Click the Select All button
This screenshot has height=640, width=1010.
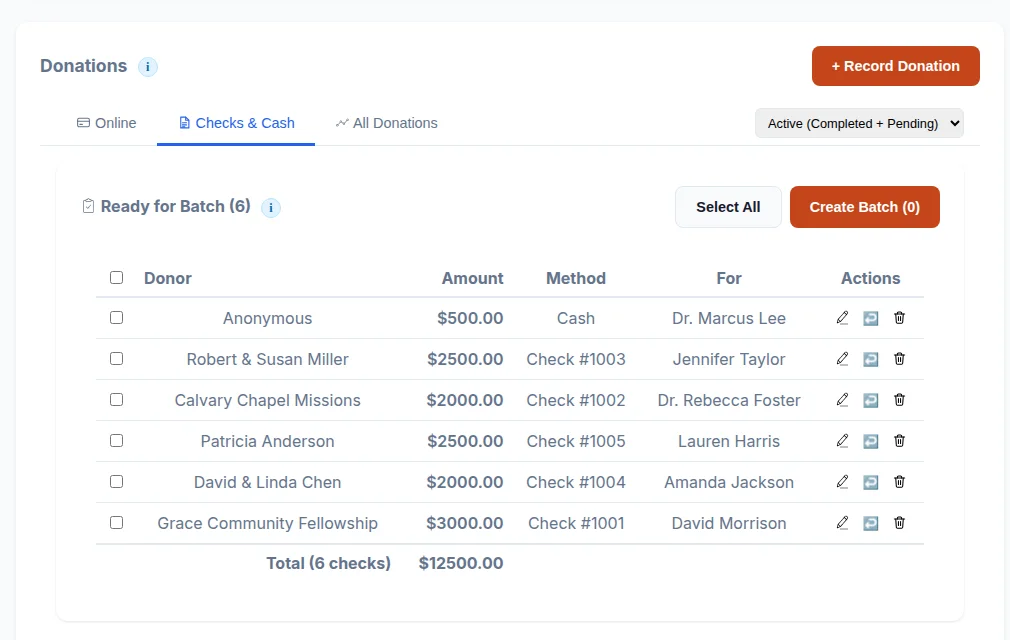728,207
